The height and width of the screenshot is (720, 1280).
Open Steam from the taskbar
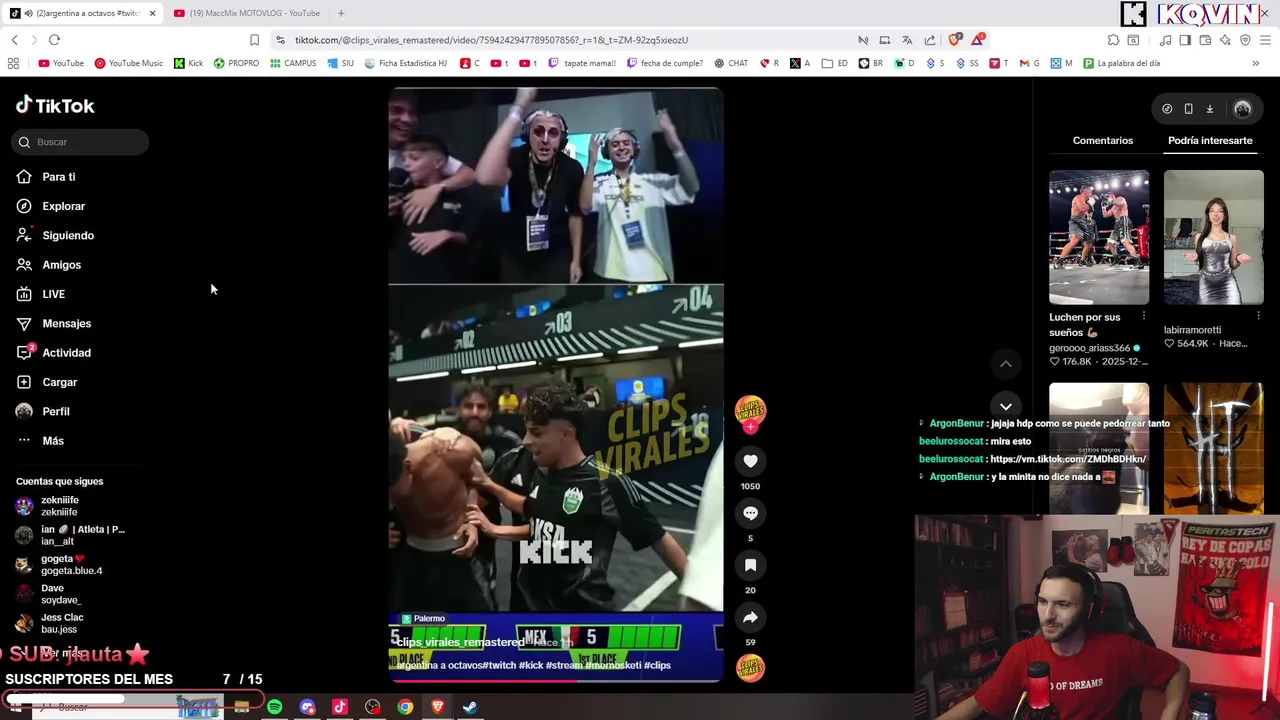pyautogui.click(x=470, y=707)
